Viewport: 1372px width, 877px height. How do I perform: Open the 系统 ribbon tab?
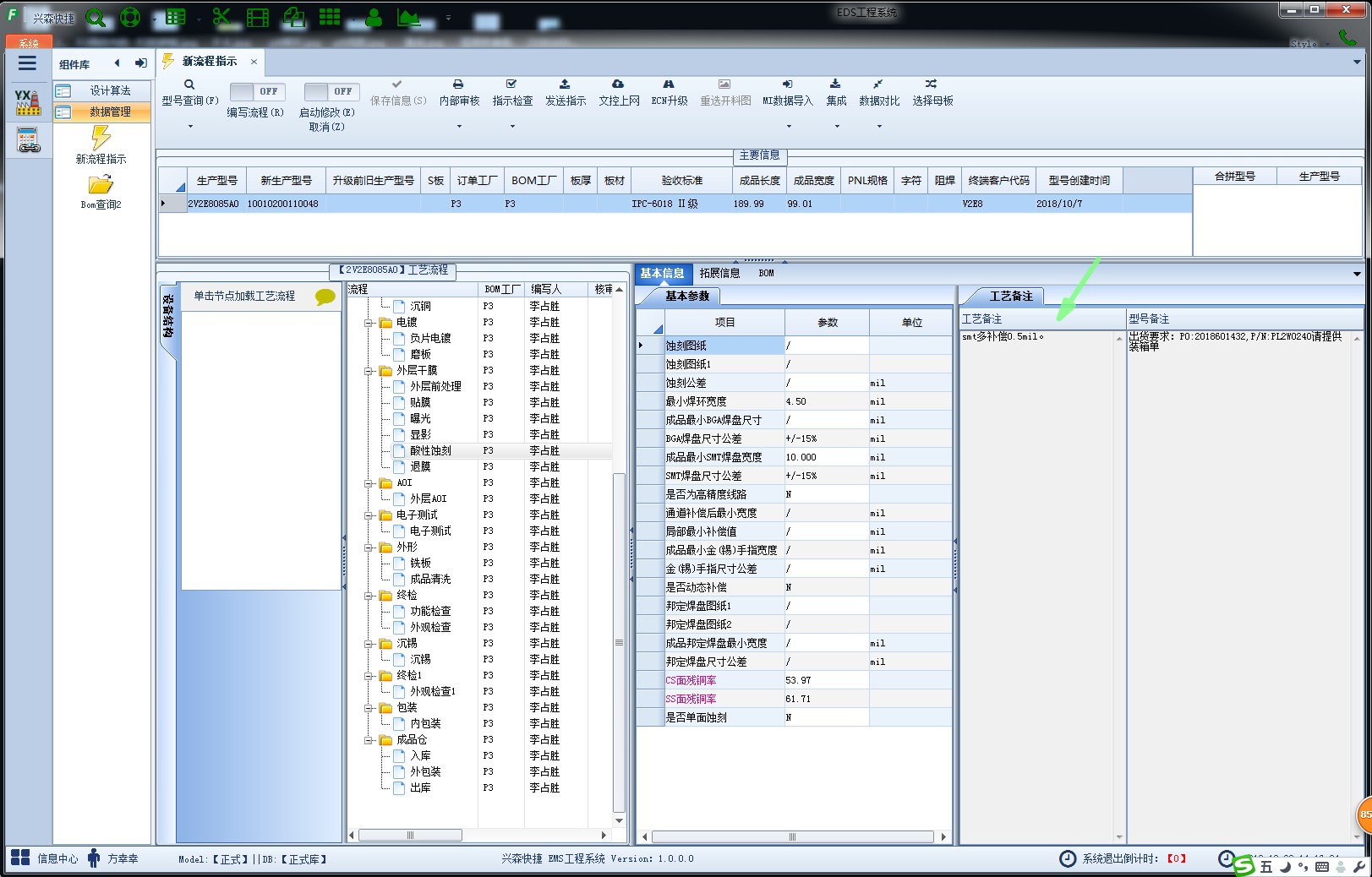(x=29, y=42)
